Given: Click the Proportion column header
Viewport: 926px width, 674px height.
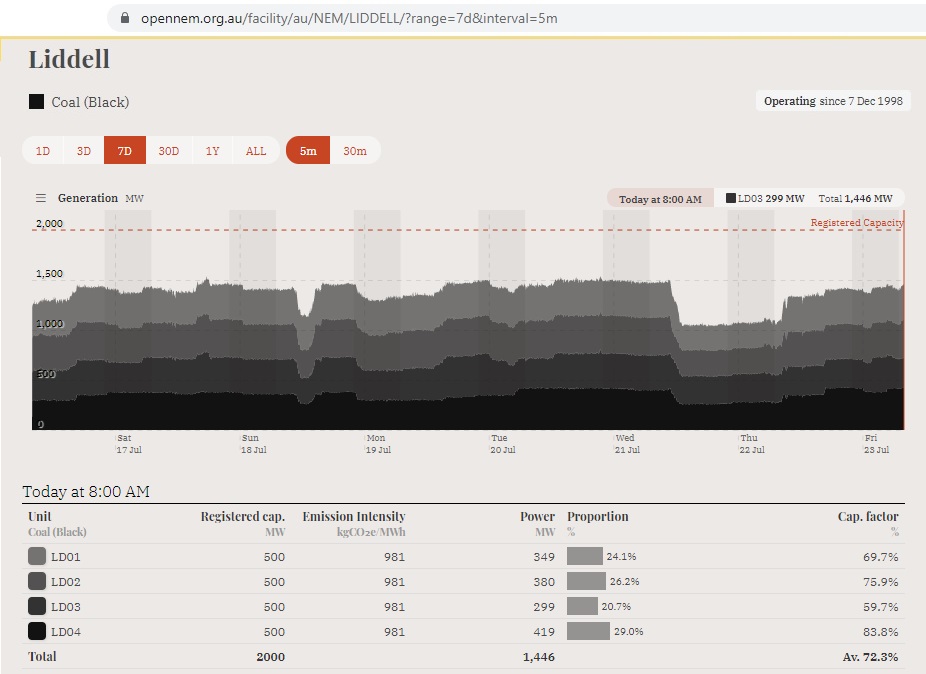Looking at the screenshot, I should coord(598,516).
